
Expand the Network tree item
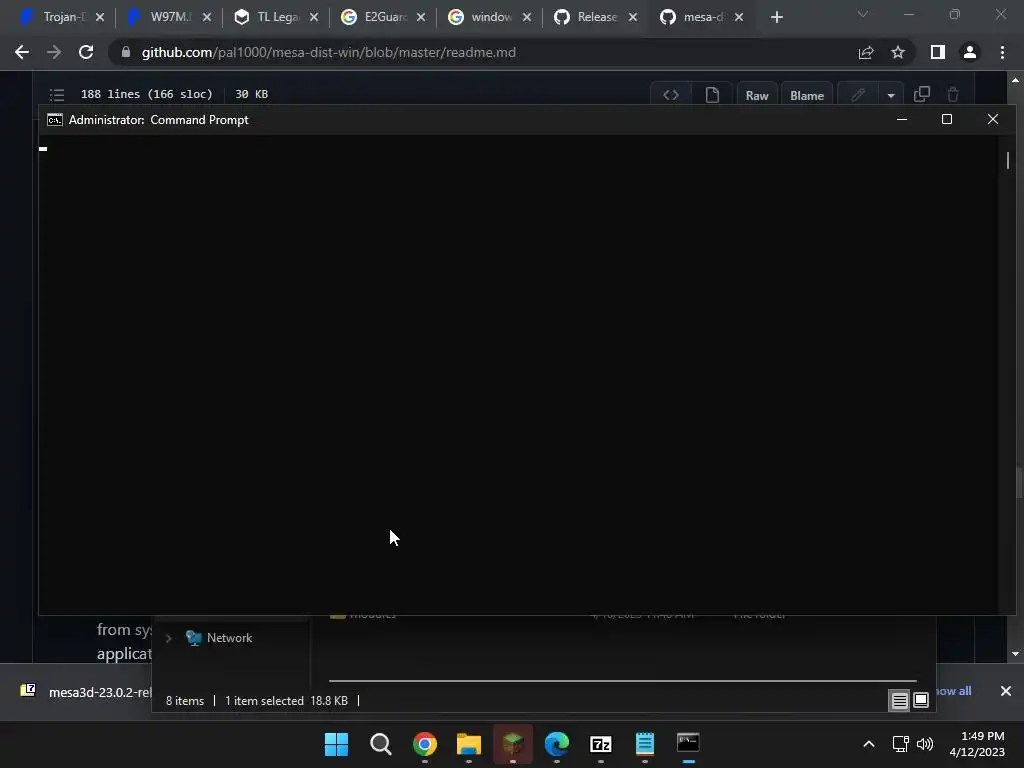click(168, 638)
